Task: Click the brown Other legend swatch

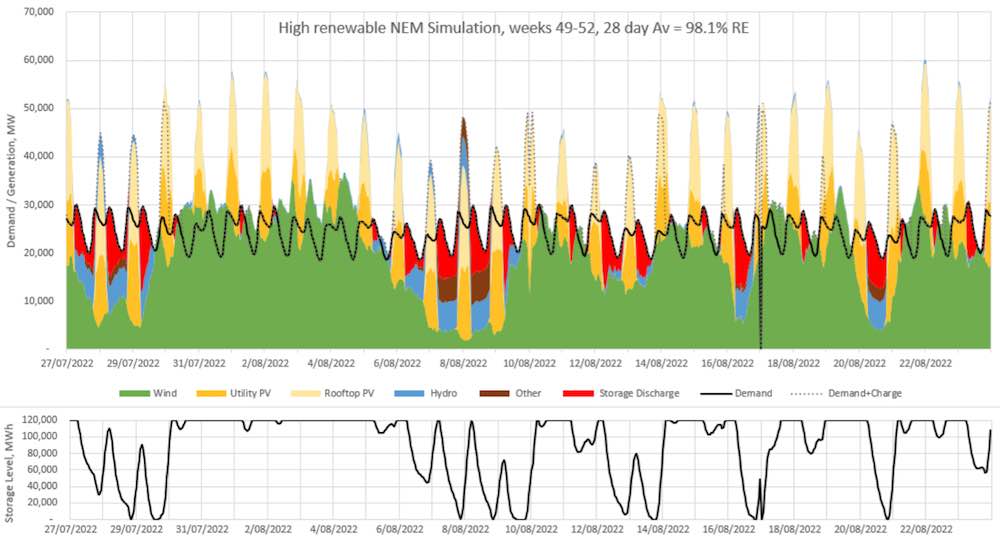Action: 494,394
